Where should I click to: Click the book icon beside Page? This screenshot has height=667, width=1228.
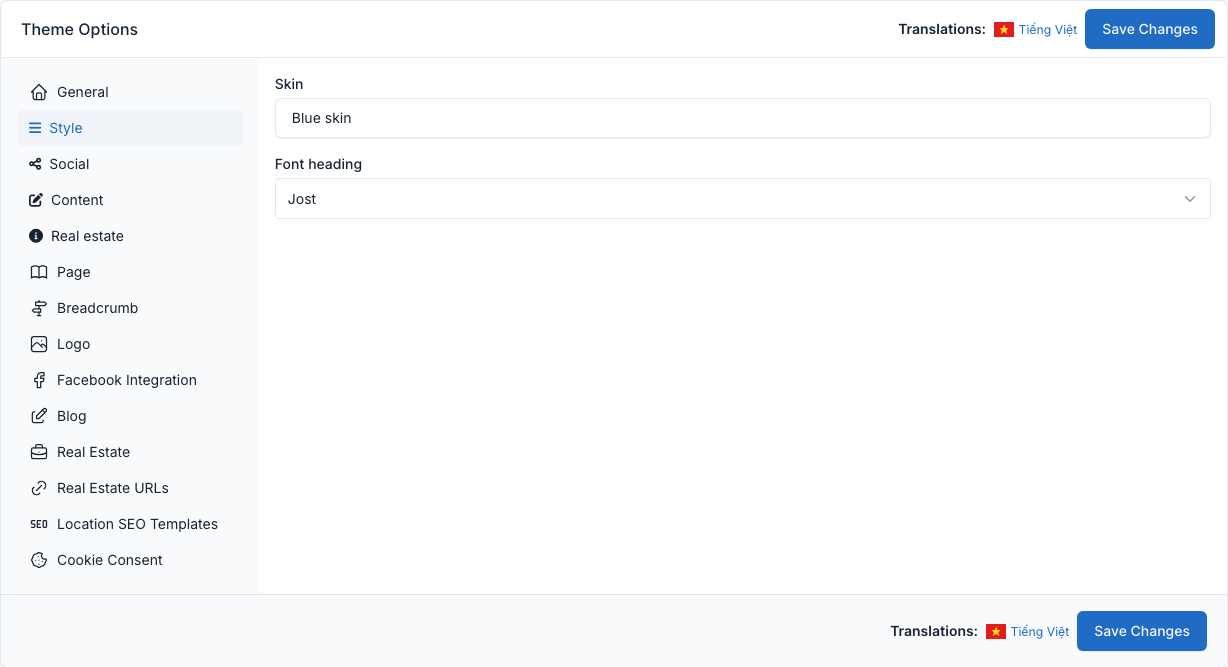[39, 272]
